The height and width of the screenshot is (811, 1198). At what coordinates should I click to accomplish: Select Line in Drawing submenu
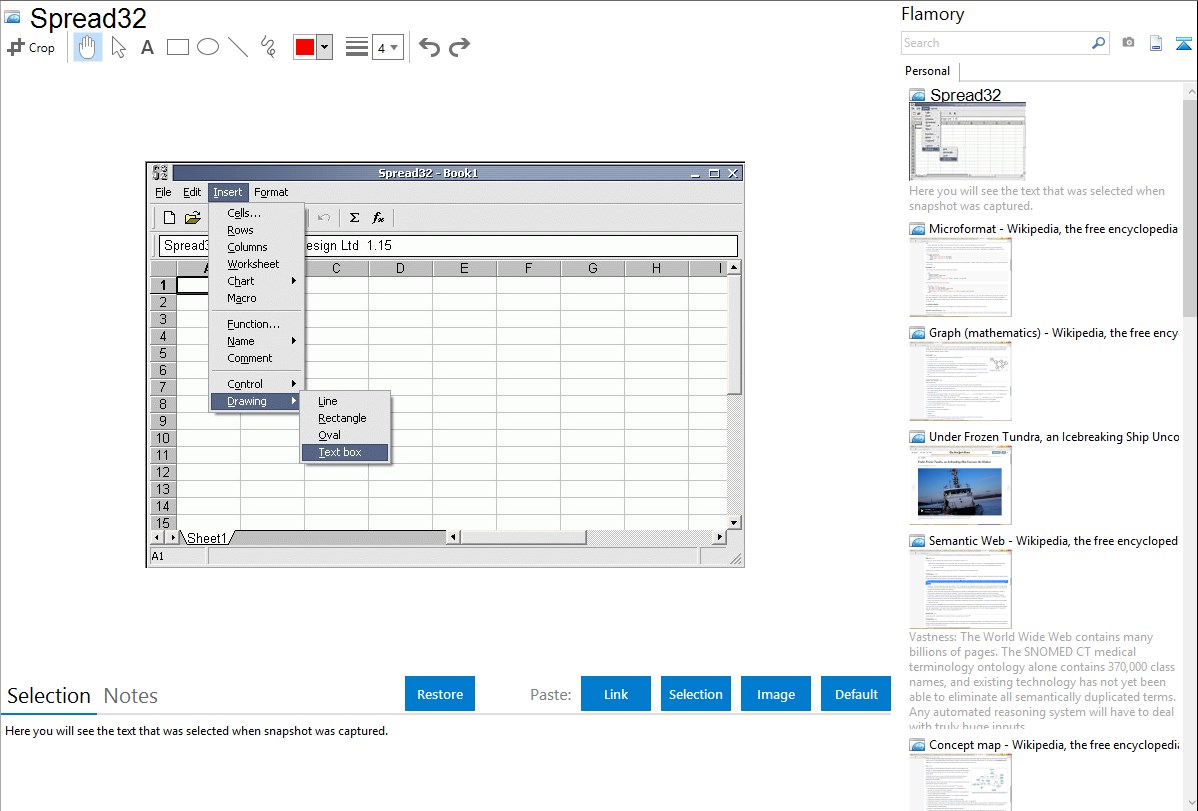pyautogui.click(x=345, y=401)
